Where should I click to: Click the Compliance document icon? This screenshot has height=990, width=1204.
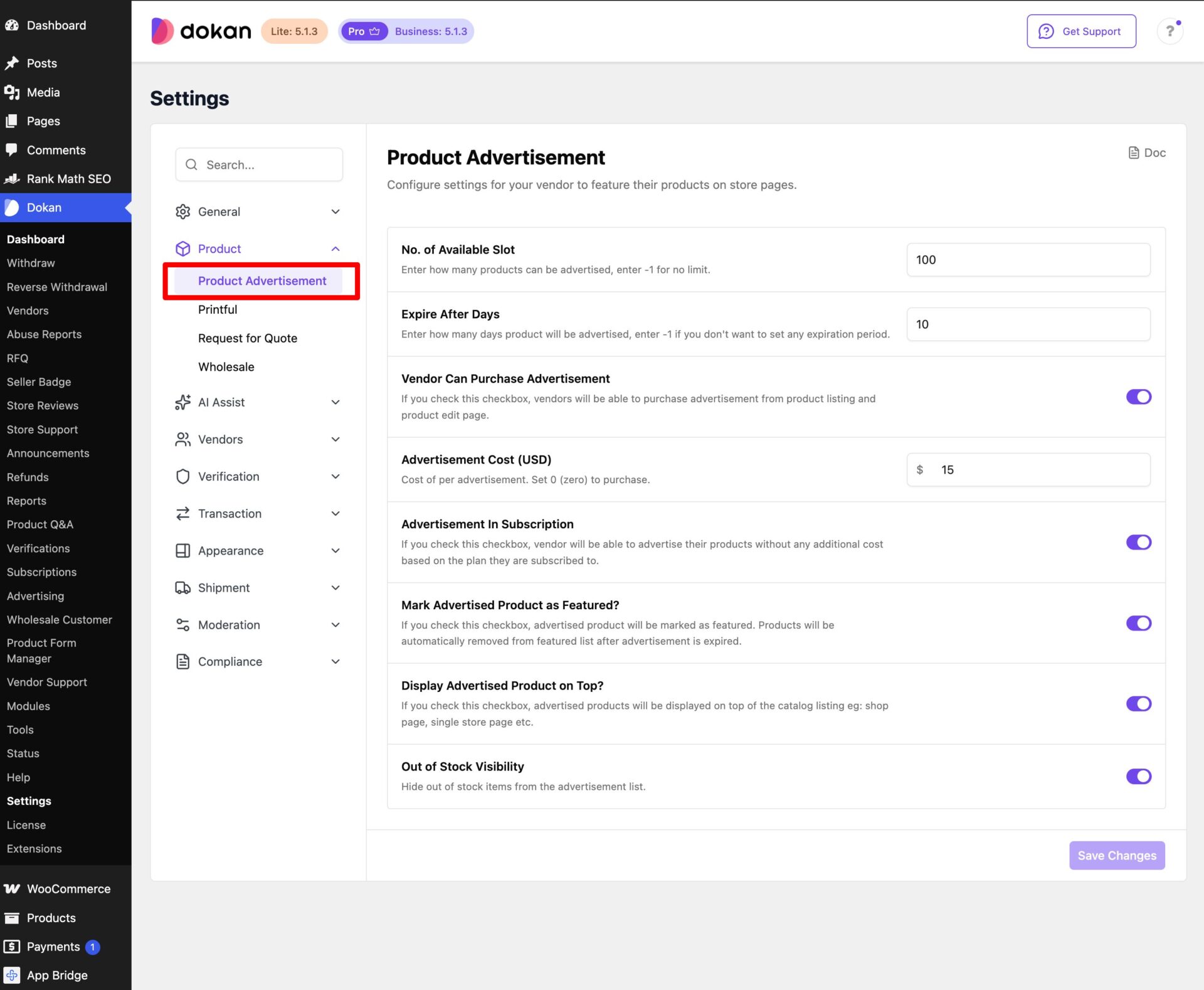tap(182, 661)
